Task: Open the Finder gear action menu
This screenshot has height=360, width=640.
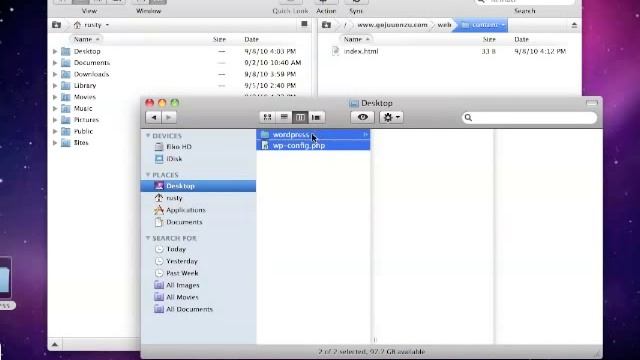Action: click(391, 118)
